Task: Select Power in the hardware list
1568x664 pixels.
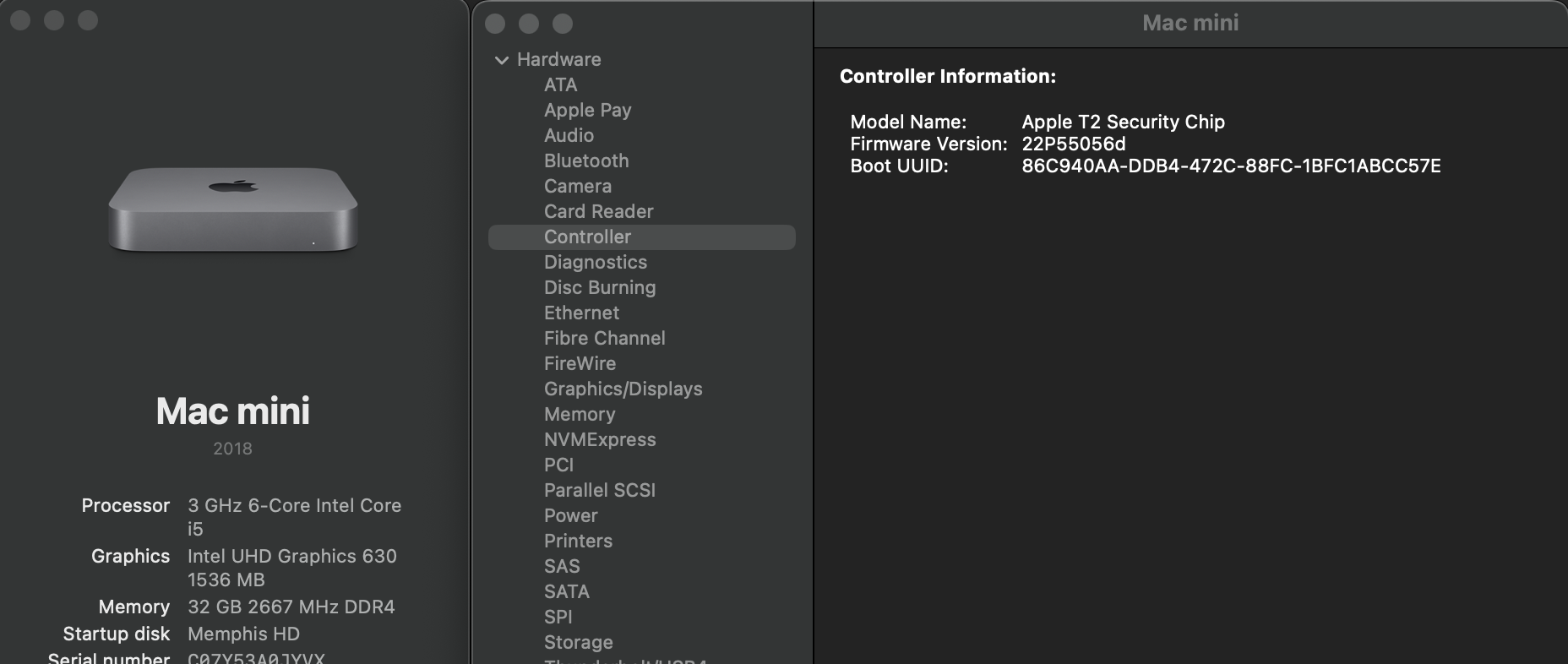Action: (570, 515)
